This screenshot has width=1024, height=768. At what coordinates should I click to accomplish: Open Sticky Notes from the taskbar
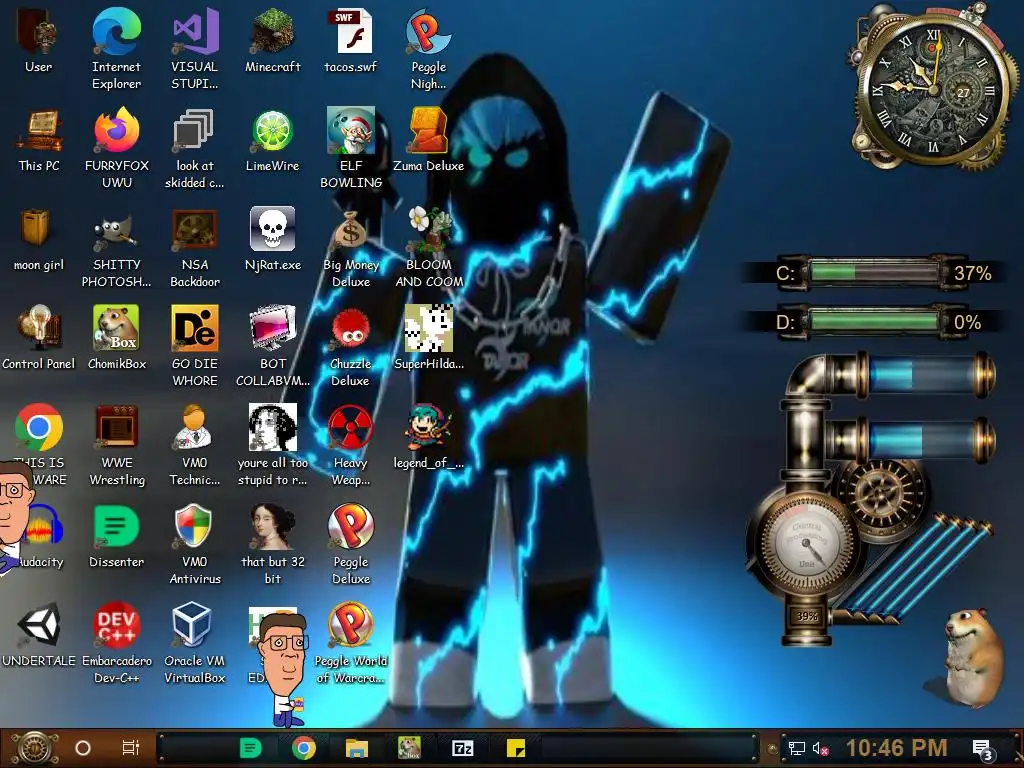[x=516, y=748]
